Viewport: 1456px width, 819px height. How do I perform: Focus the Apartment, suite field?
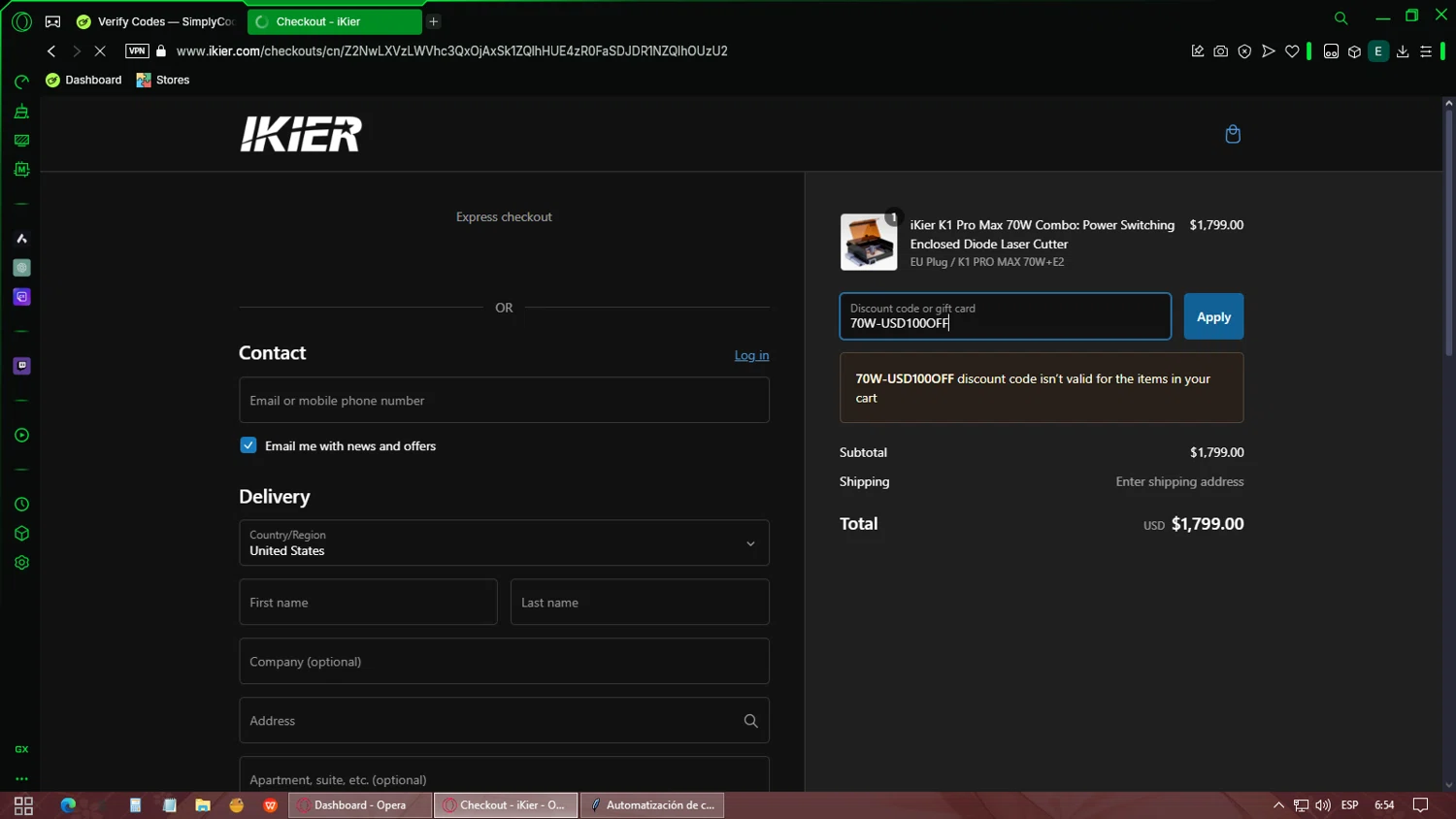pos(504,774)
